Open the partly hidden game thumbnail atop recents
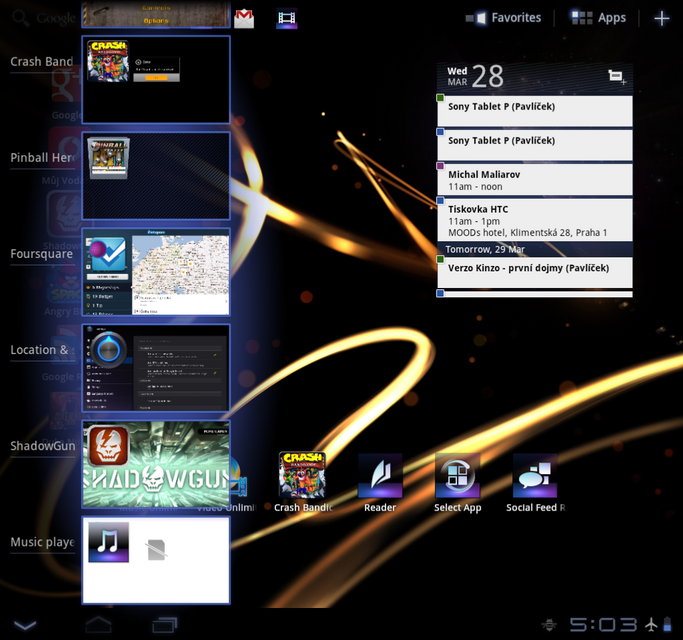 coord(156,14)
